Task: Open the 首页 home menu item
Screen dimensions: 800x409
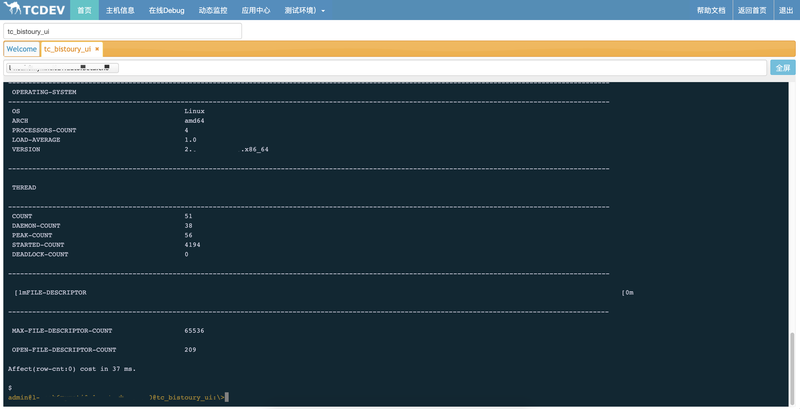Action: point(85,10)
